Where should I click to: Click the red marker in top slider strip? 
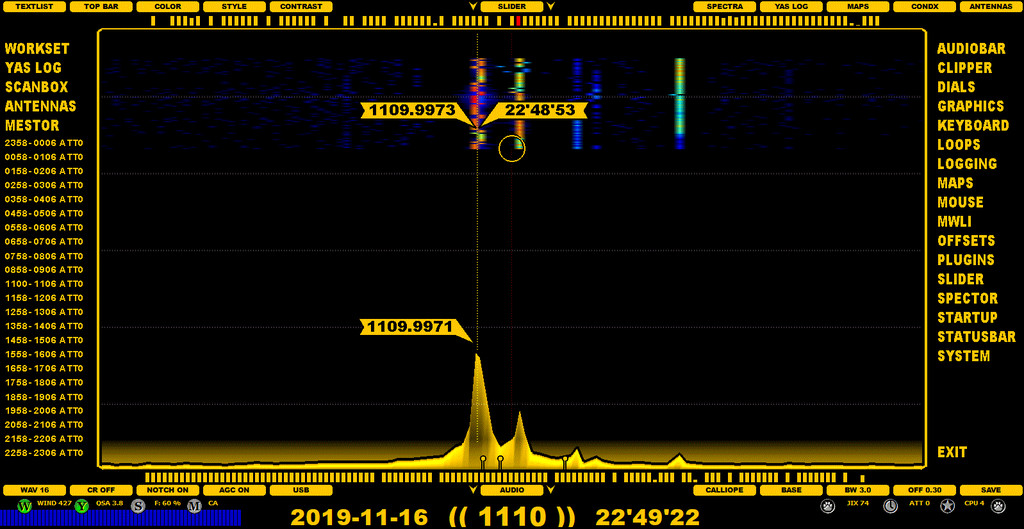tap(518, 20)
